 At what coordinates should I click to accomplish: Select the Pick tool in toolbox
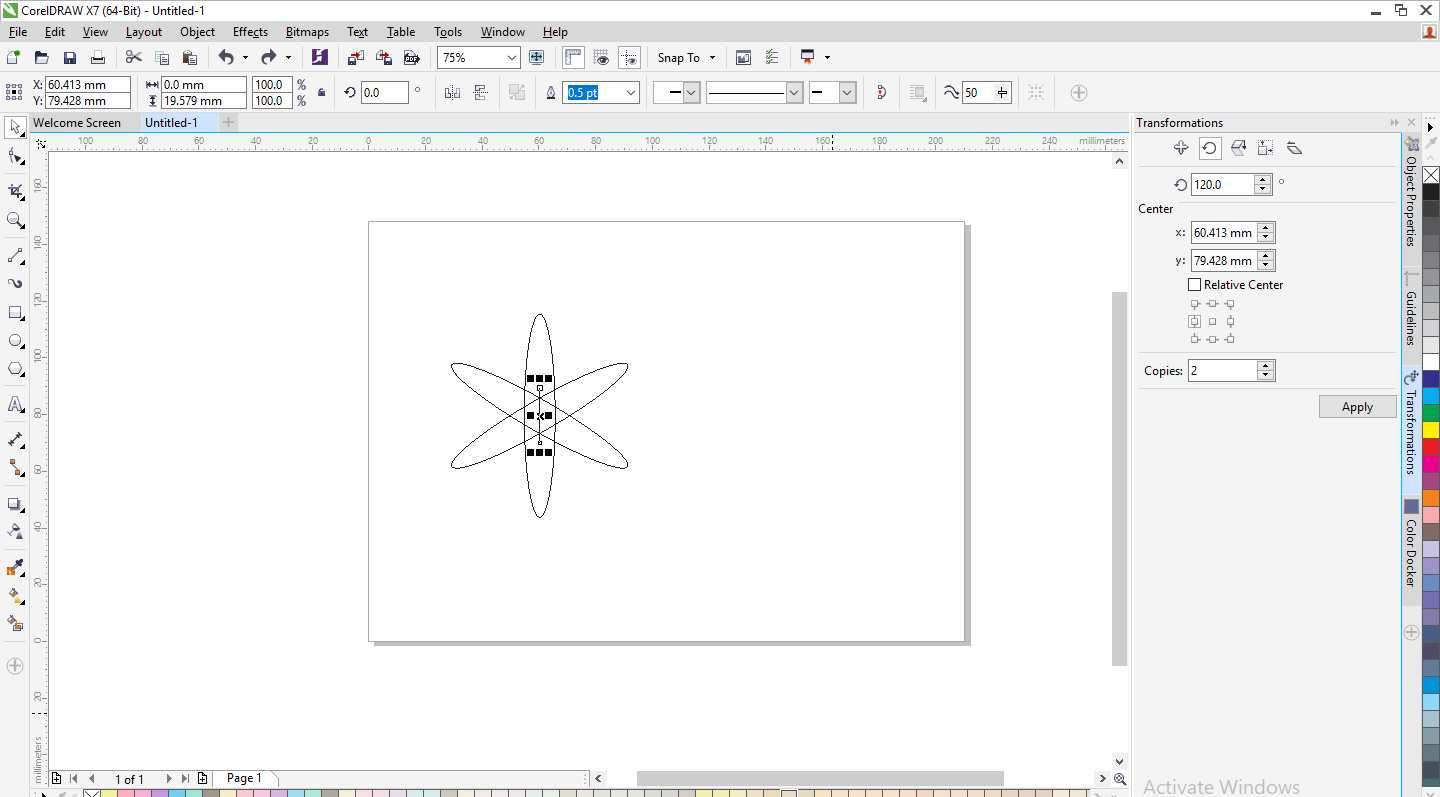[15, 127]
